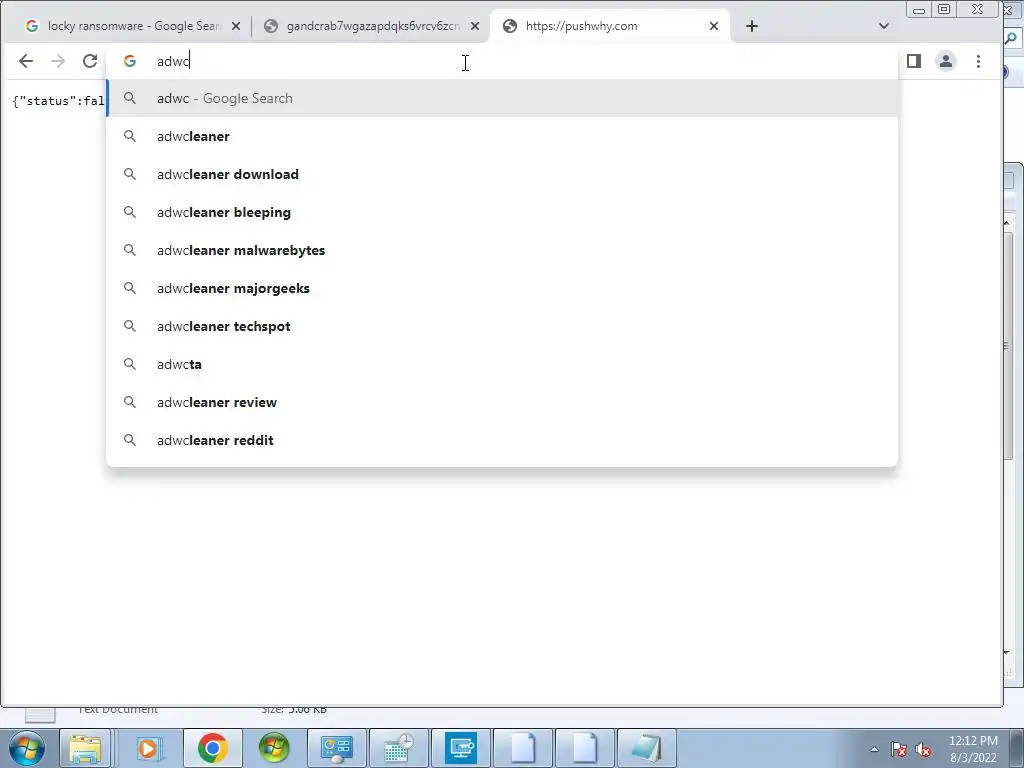Open the notepad taskbar icon
Viewport: 1024px width, 768px height.
click(x=647, y=748)
